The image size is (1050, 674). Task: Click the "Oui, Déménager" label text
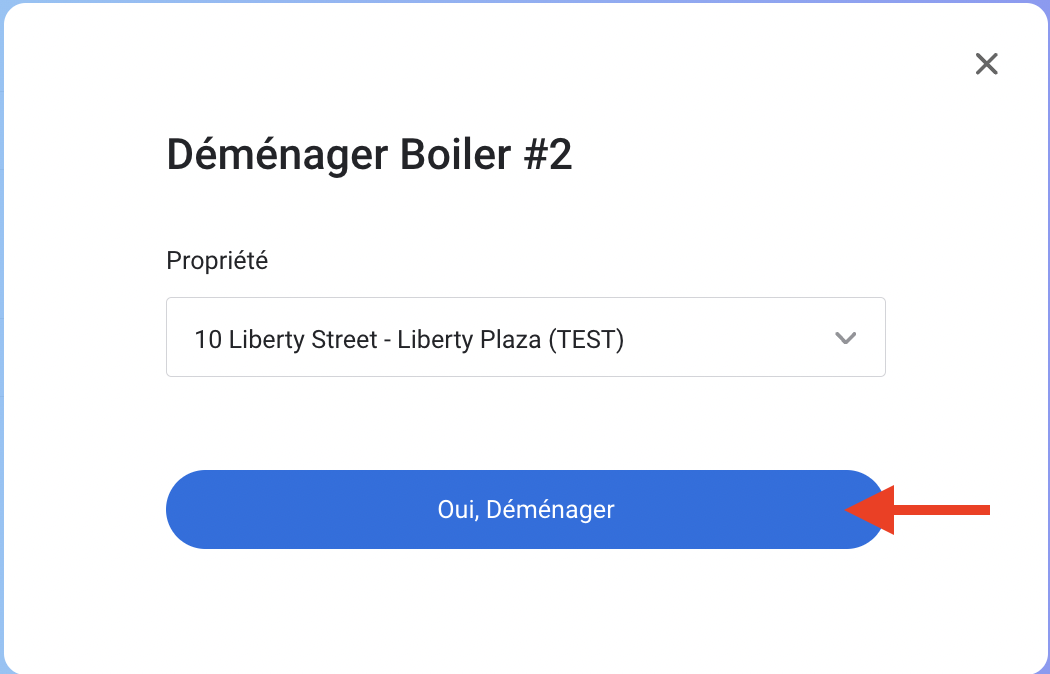pos(525,510)
